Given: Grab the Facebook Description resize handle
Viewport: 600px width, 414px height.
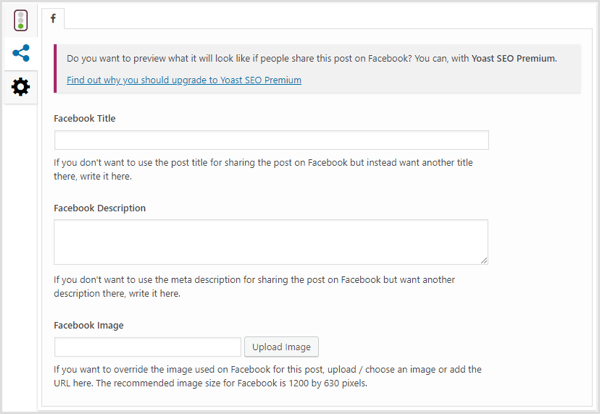Looking at the screenshot, I should pos(484,261).
